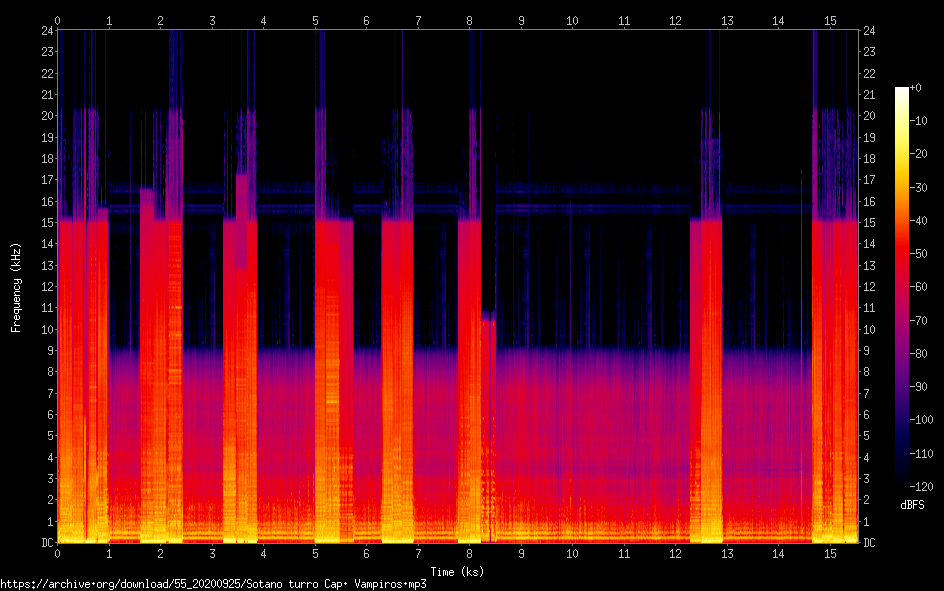Click the "-100" value on the color scale
Image resolution: width=944 pixels, height=591 pixels.
921,420
